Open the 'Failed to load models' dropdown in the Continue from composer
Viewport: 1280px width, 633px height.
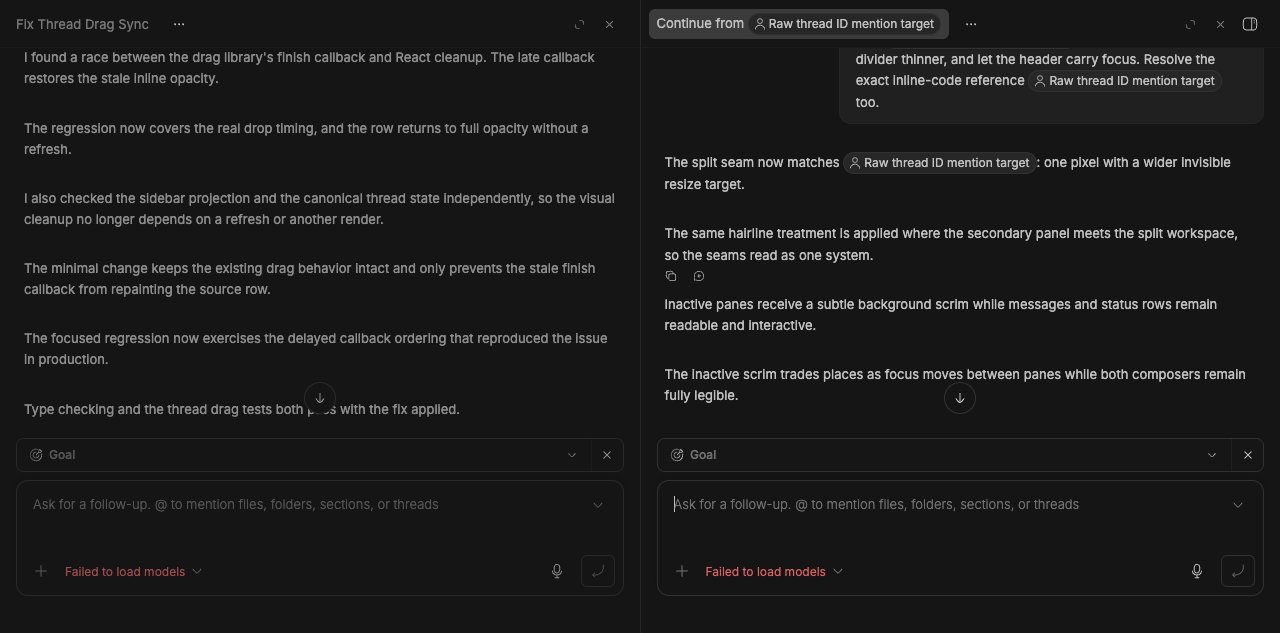point(774,571)
